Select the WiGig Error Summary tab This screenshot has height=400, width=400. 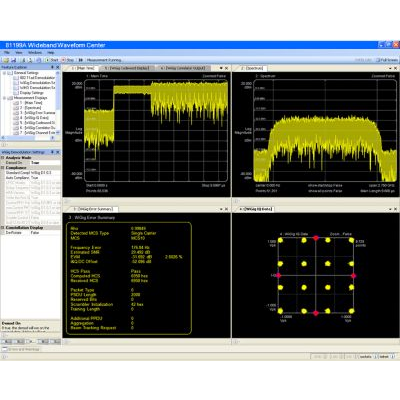click(94, 209)
